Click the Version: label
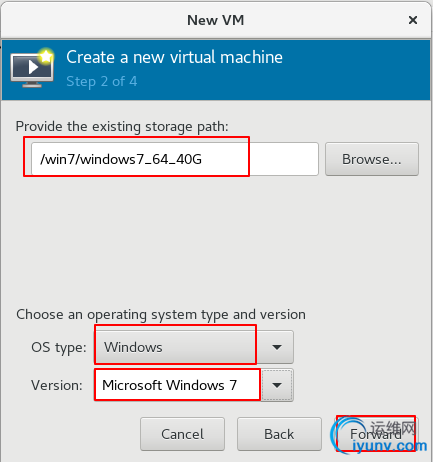Image resolution: width=433 pixels, height=462 pixels. [57, 385]
